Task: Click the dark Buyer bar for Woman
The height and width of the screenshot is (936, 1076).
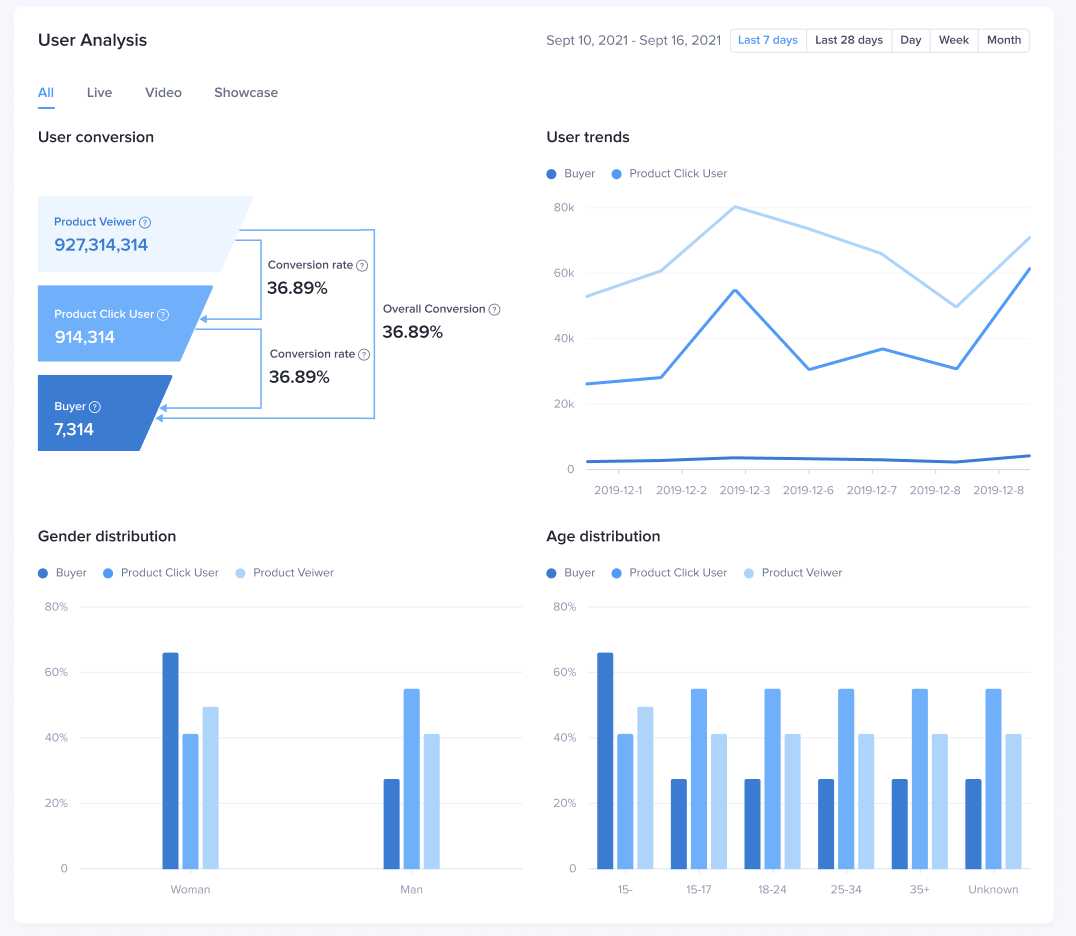Action: [x=171, y=760]
